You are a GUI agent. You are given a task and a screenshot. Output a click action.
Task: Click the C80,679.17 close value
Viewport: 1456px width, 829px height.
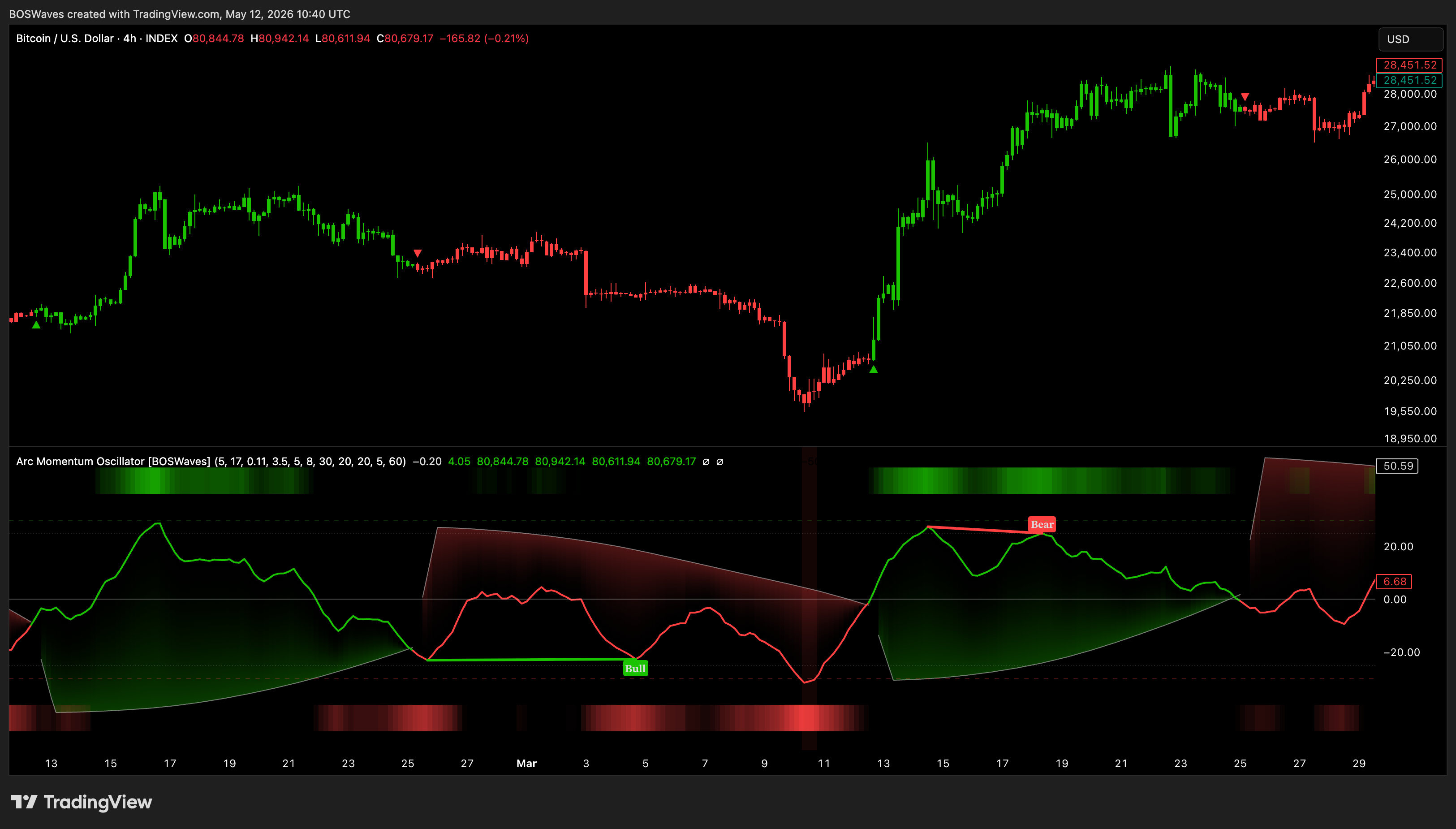tap(405, 38)
